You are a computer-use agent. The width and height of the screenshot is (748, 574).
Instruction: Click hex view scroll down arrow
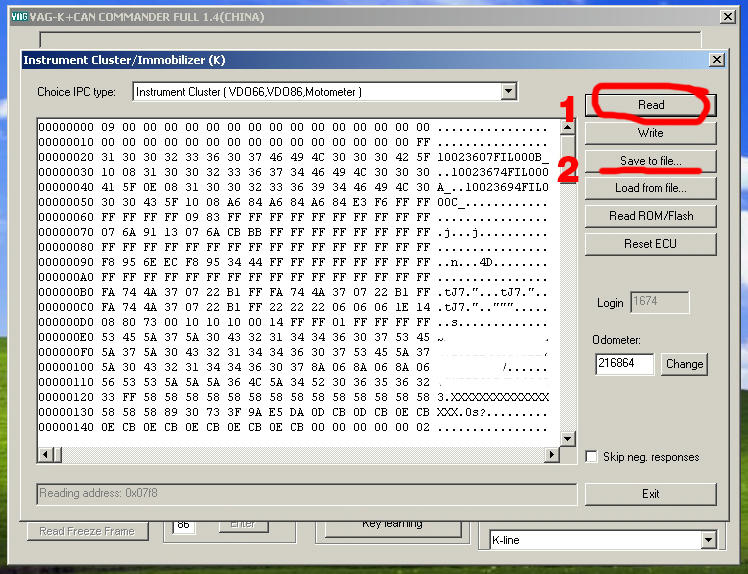tap(567, 439)
